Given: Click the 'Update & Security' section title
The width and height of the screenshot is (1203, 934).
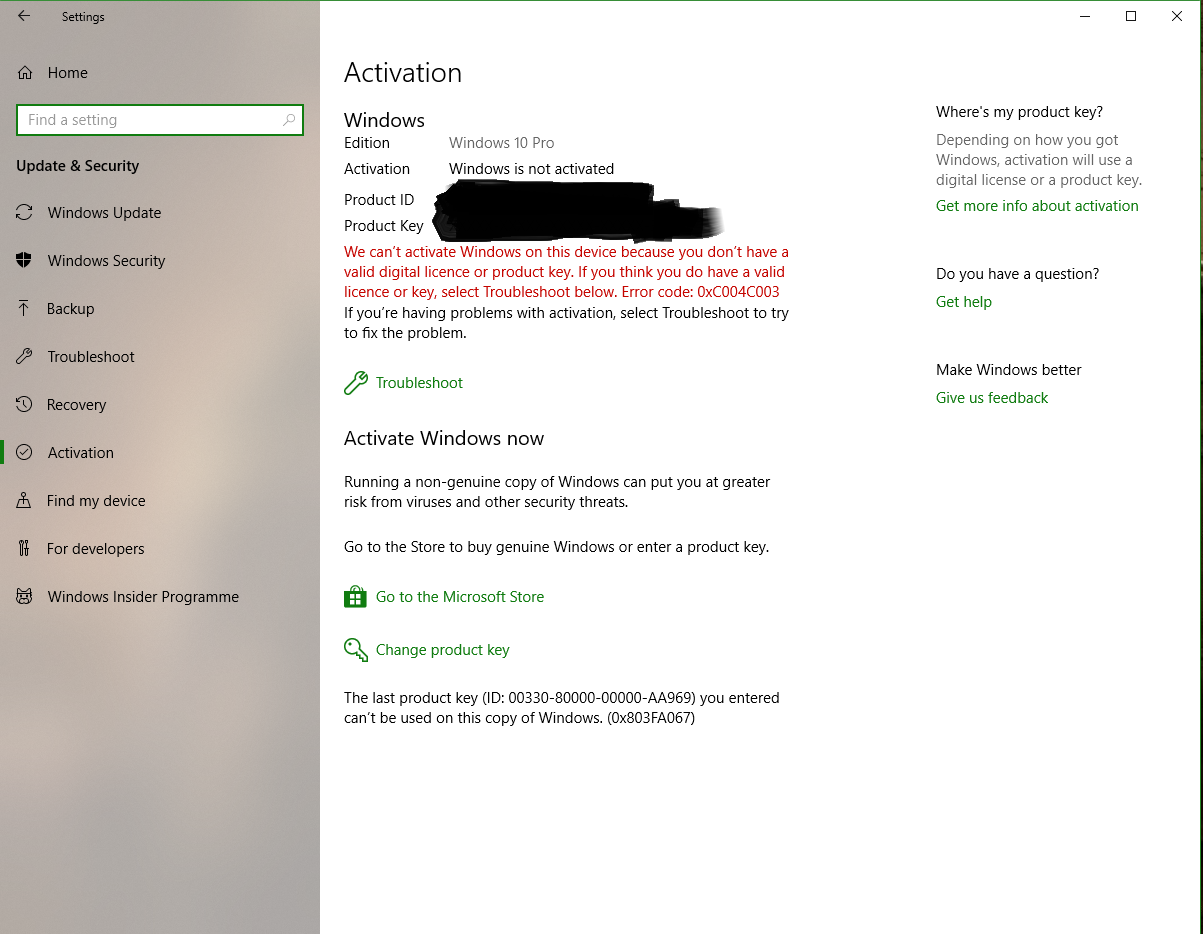Looking at the screenshot, I should [x=78, y=166].
